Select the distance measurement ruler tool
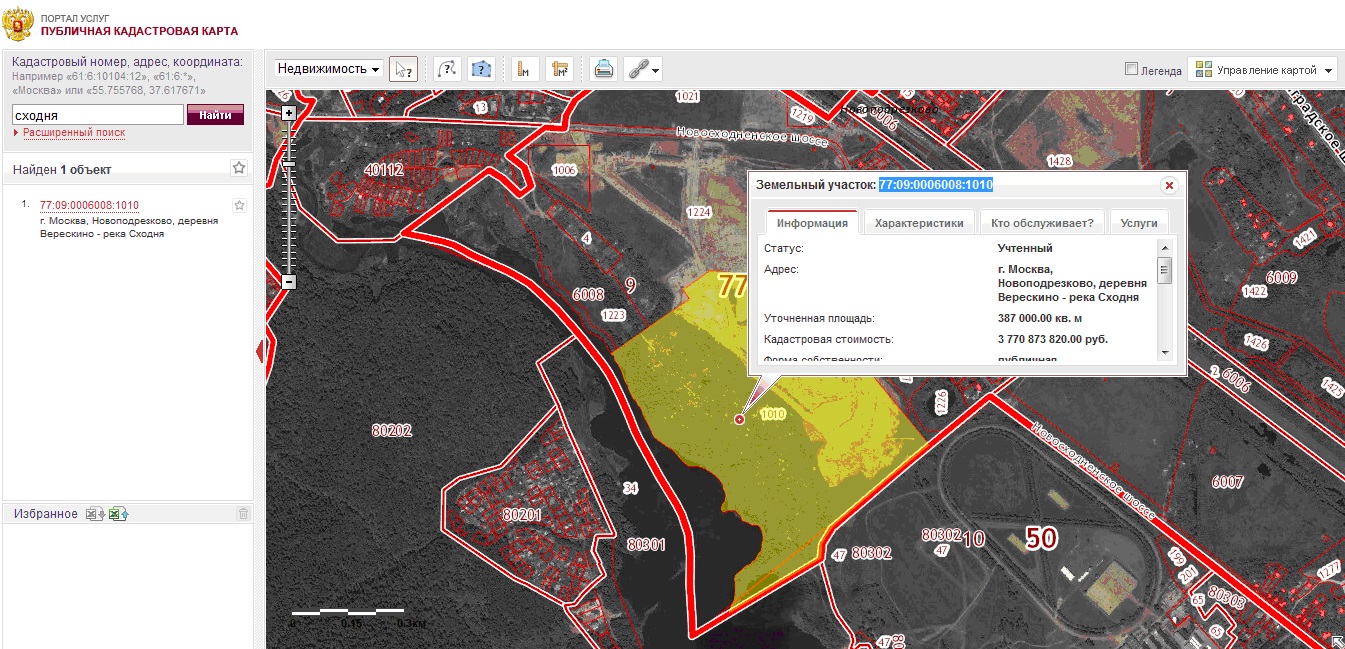Image resolution: width=1345 pixels, height=649 pixels. [x=525, y=69]
